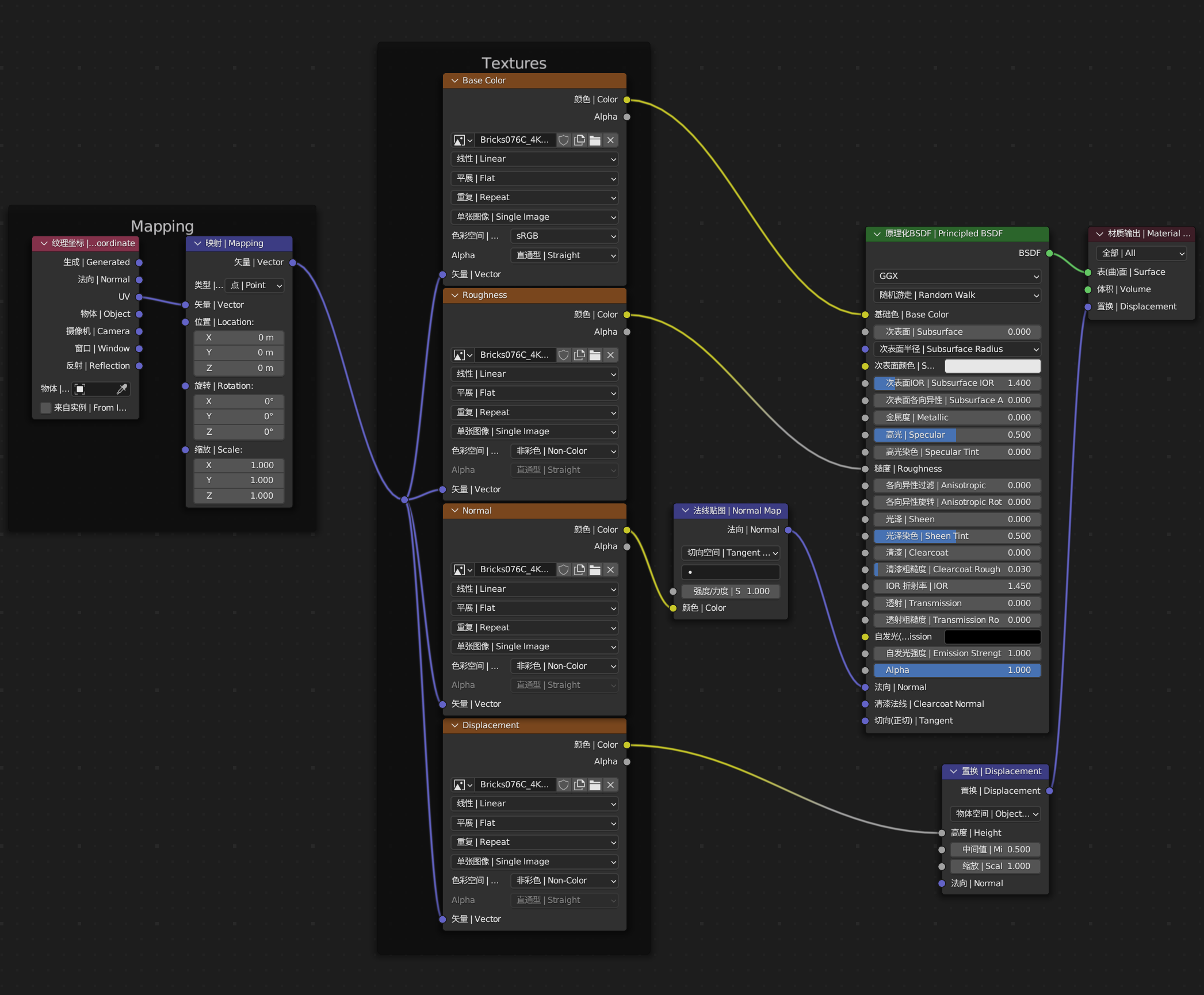
Task: Open the GGX distribution dropdown
Action: (957, 276)
